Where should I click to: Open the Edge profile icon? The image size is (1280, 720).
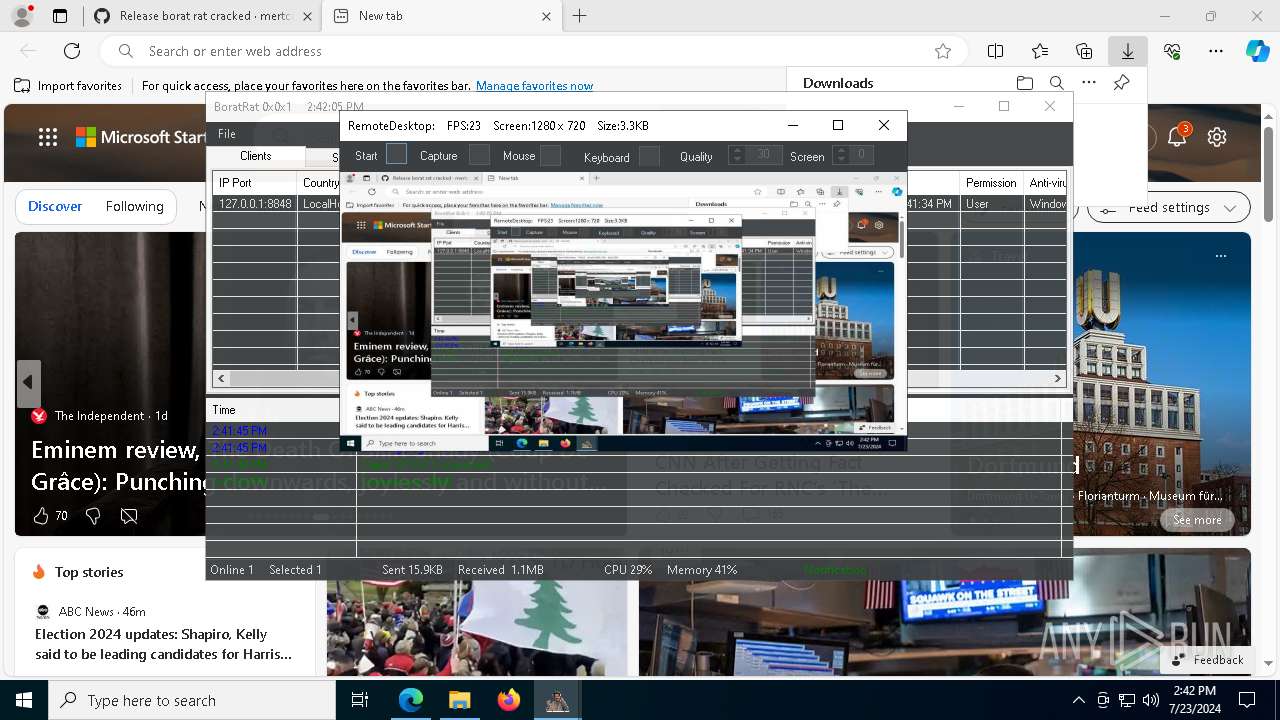coord(22,16)
